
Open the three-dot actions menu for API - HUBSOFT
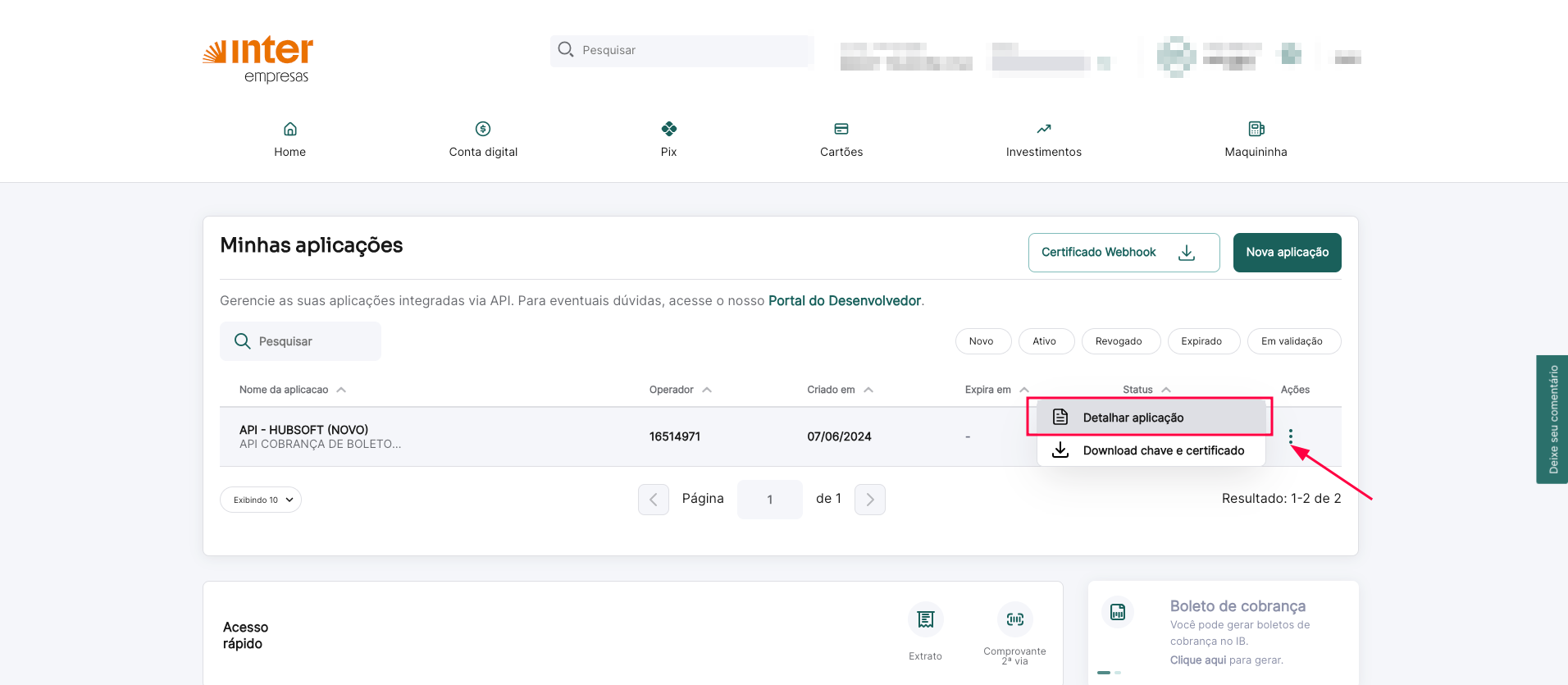[1291, 436]
